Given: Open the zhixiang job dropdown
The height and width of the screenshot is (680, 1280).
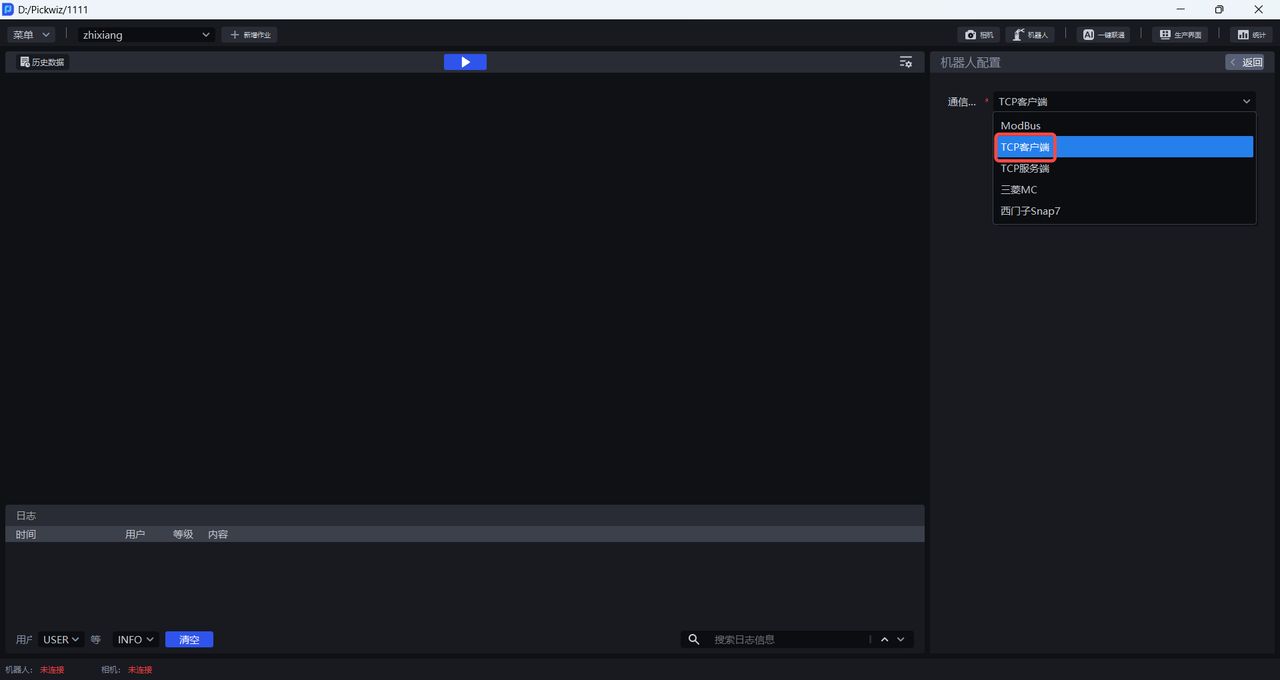Looking at the screenshot, I should (x=146, y=35).
